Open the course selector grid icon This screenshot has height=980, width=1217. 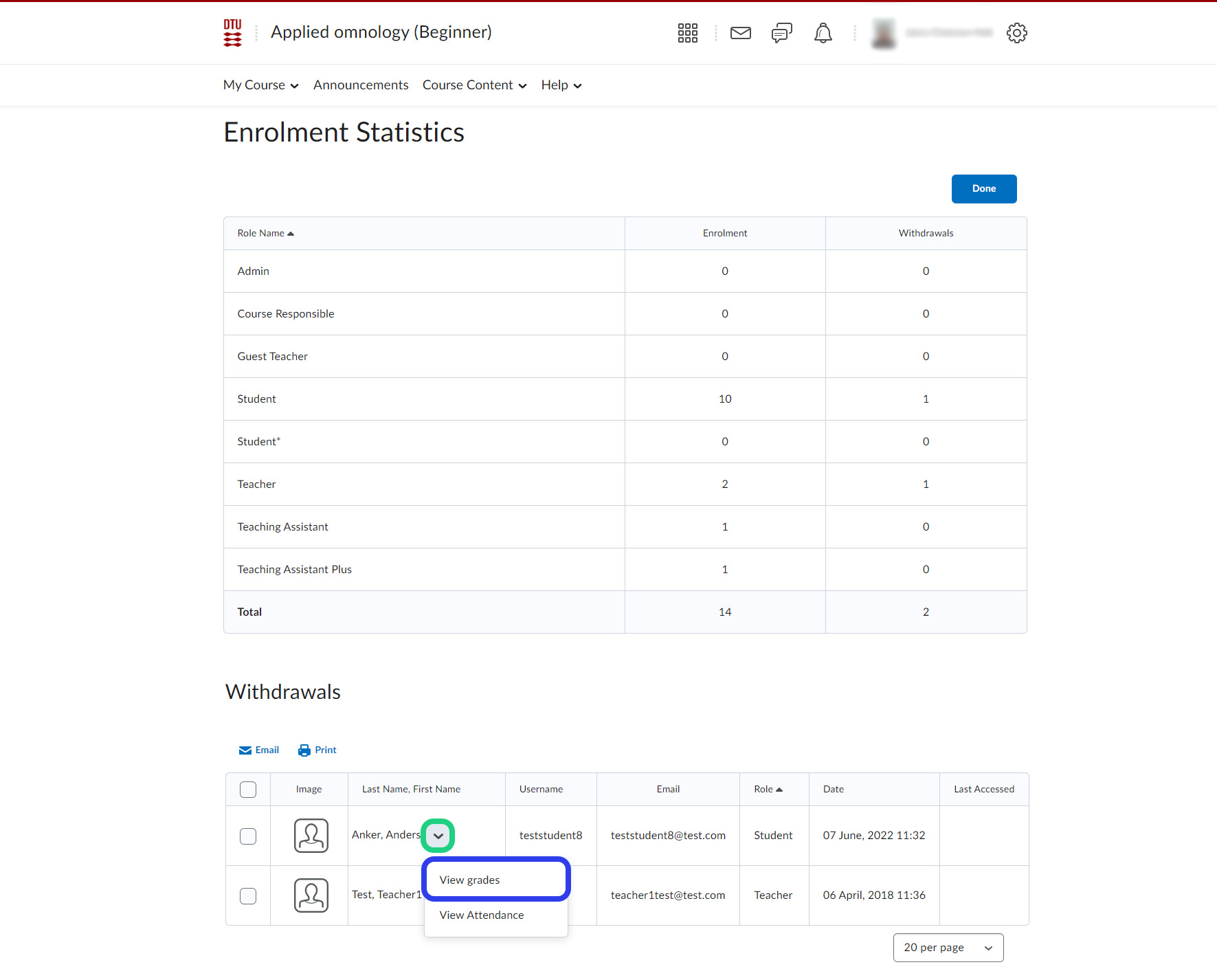pyautogui.click(x=687, y=33)
